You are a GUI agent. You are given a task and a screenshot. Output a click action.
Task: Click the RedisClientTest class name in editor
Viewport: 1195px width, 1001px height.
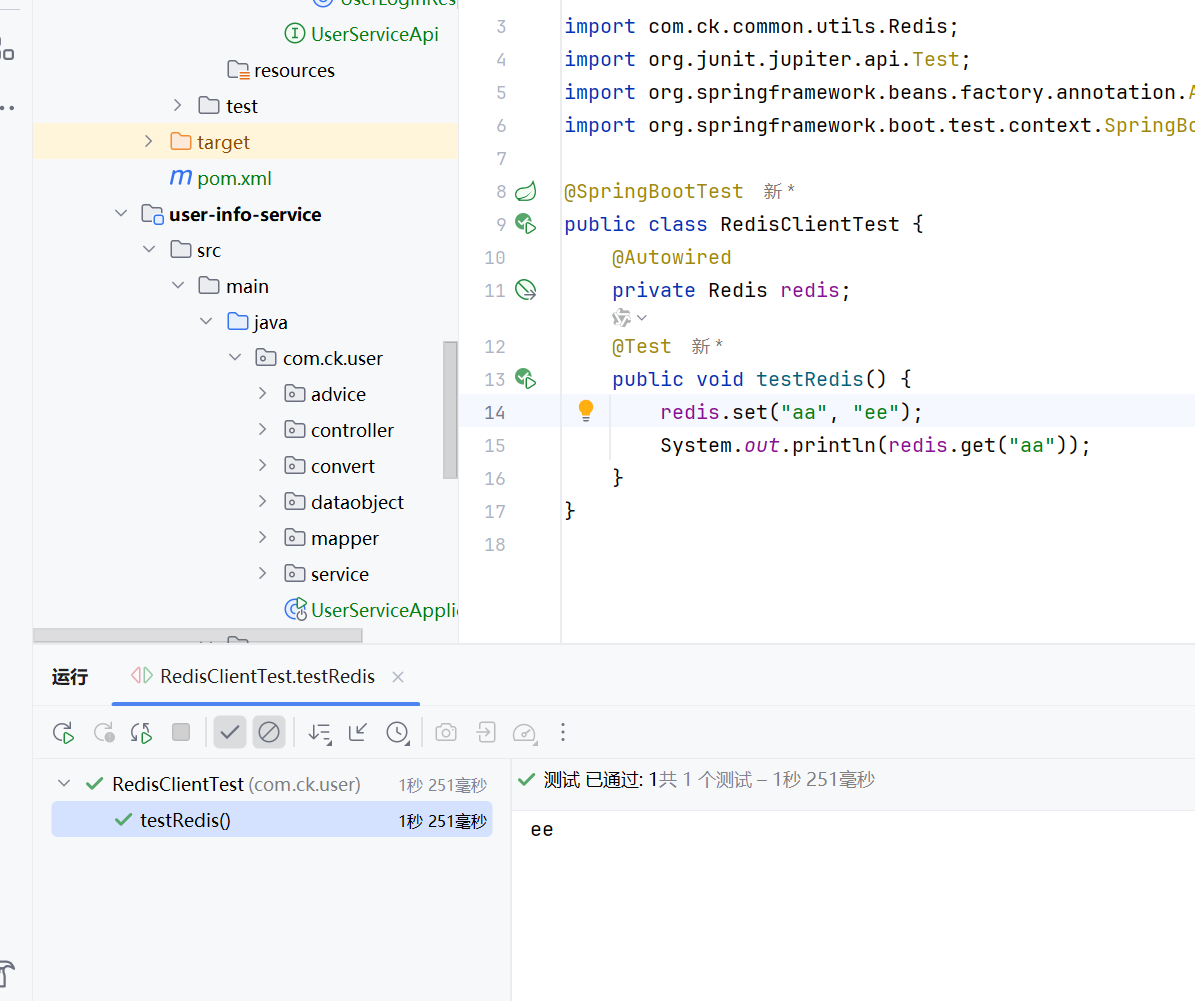pyautogui.click(x=809, y=224)
